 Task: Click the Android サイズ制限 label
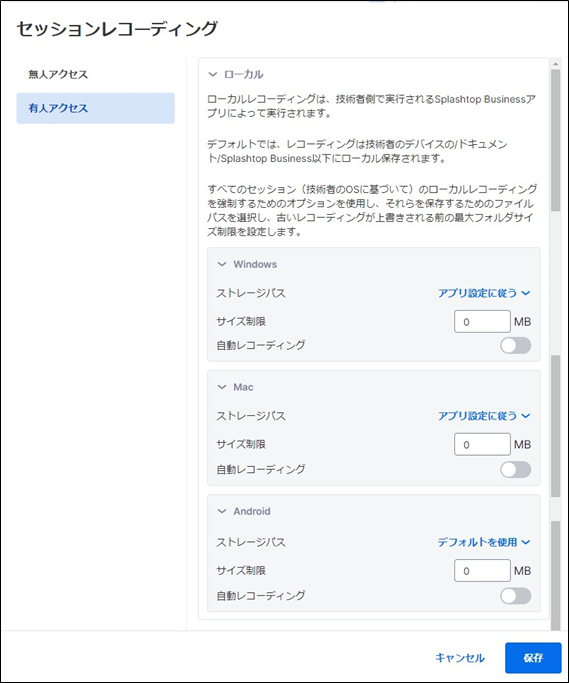pos(241,571)
